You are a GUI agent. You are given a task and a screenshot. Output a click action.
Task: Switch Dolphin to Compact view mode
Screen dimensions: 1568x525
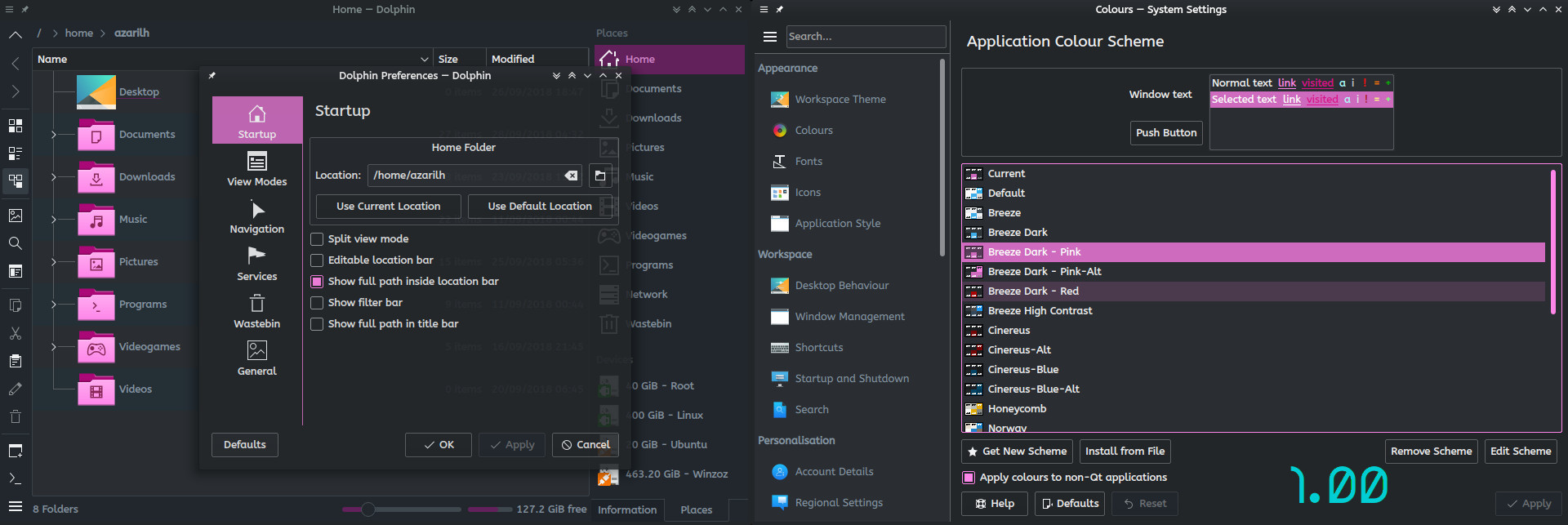pyautogui.click(x=15, y=153)
